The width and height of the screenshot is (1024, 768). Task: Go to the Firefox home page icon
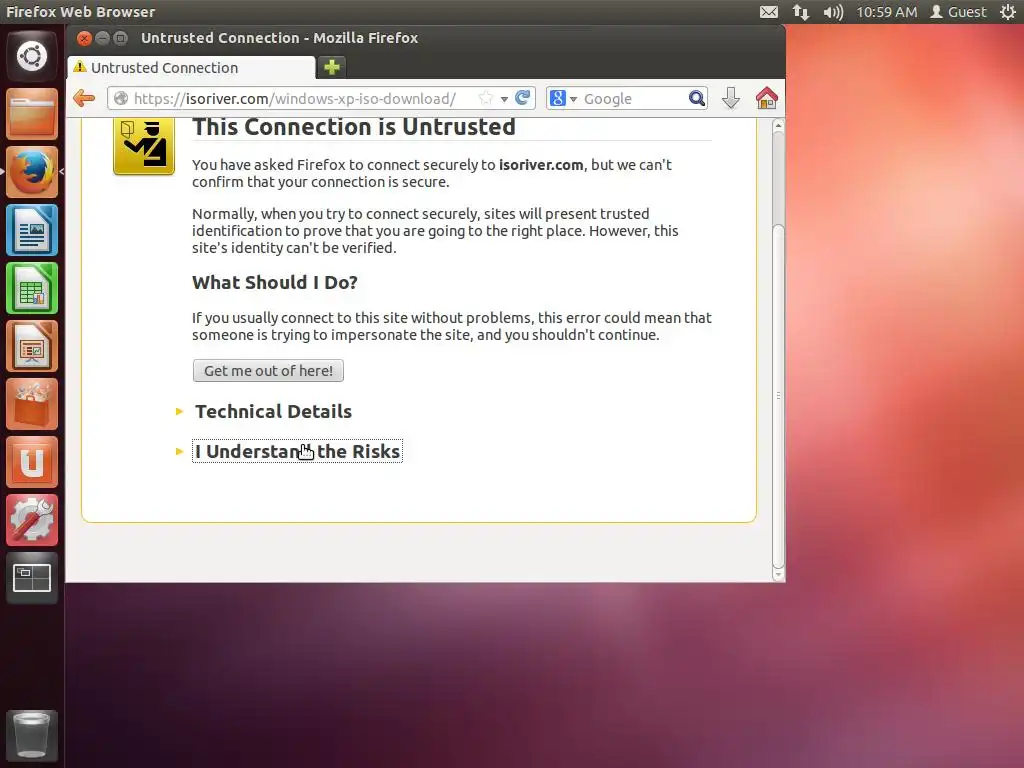click(767, 99)
